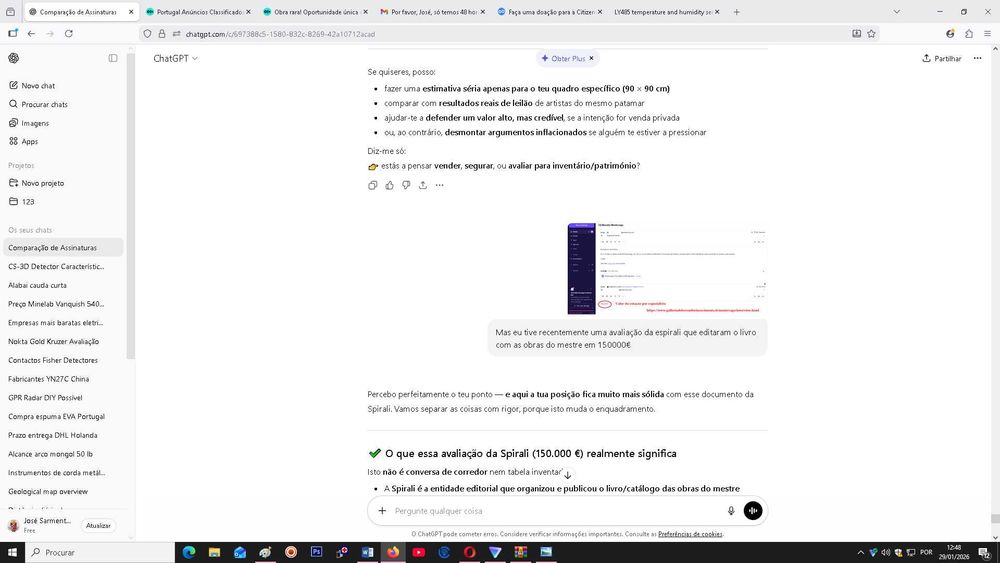Click the Partilhar share button
Image resolution: width=1000 pixels, height=563 pixels.
(x=942, y=58)
